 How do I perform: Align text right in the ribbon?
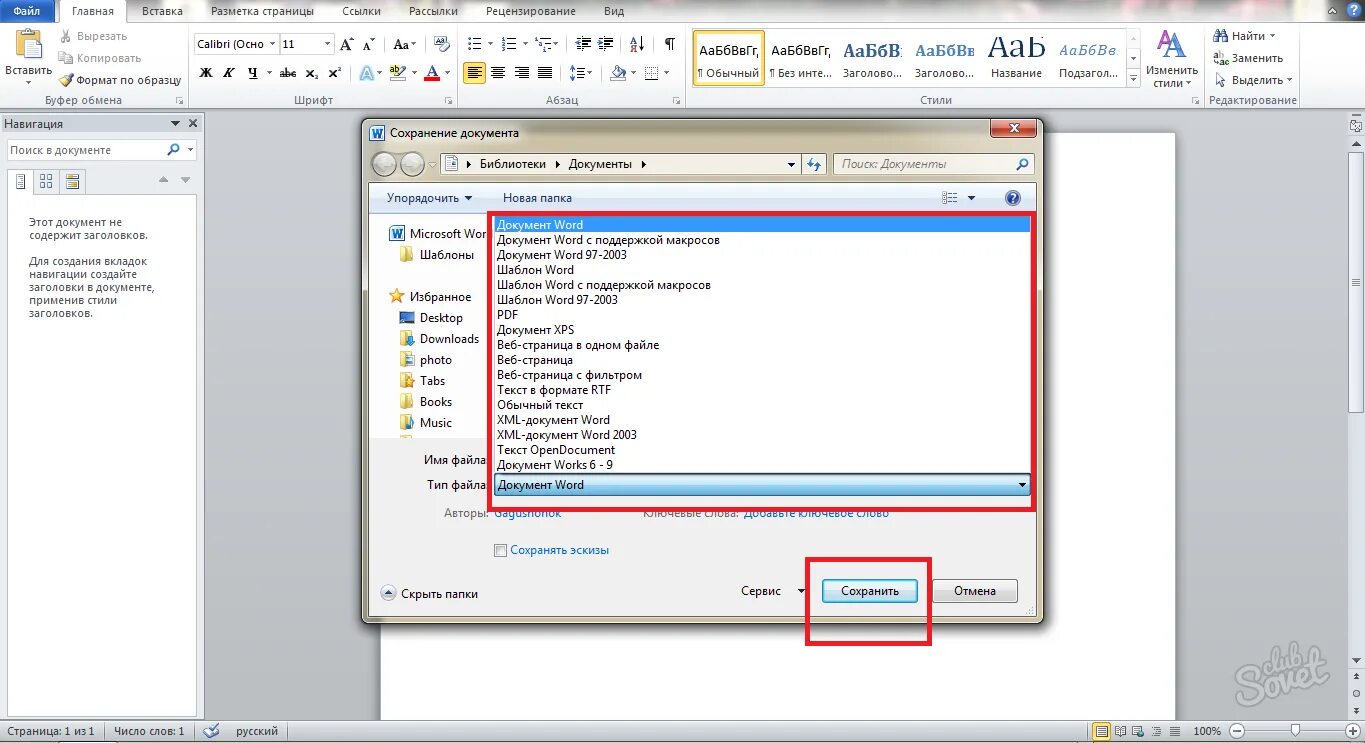[521, 73]
